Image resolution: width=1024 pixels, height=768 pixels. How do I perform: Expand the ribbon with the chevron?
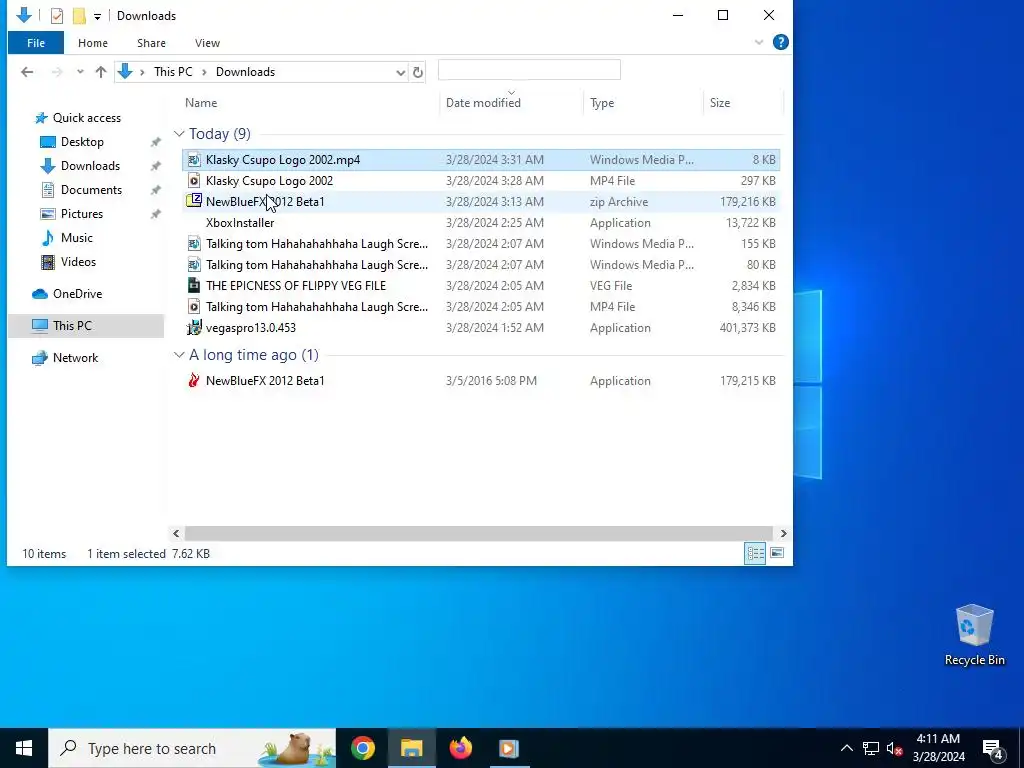759,42
